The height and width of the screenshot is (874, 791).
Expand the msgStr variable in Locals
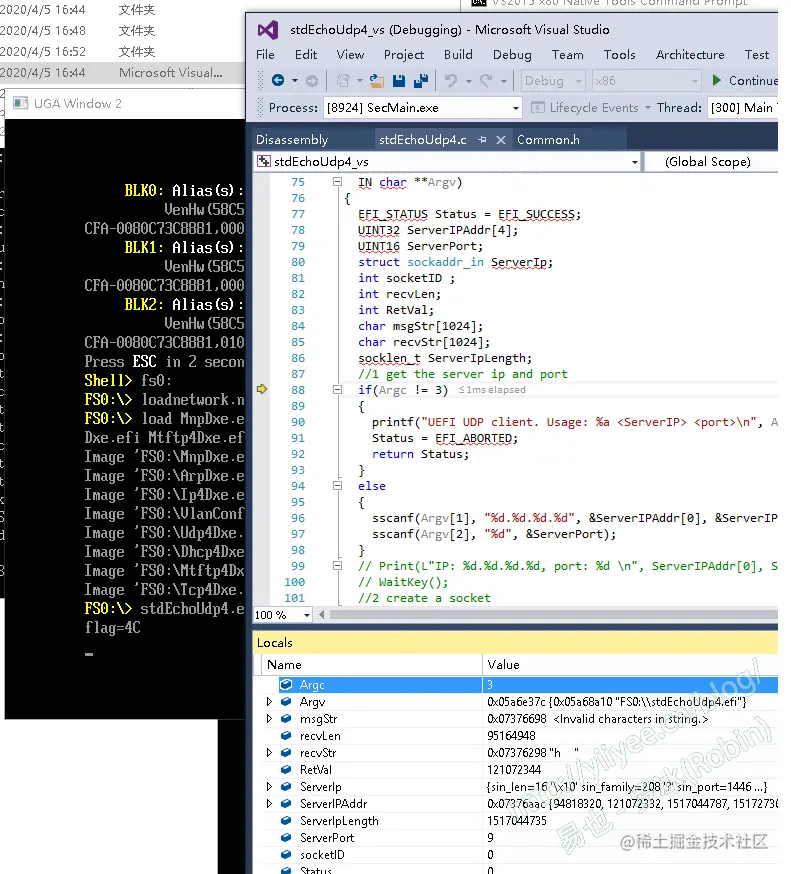tap(269, 718)
